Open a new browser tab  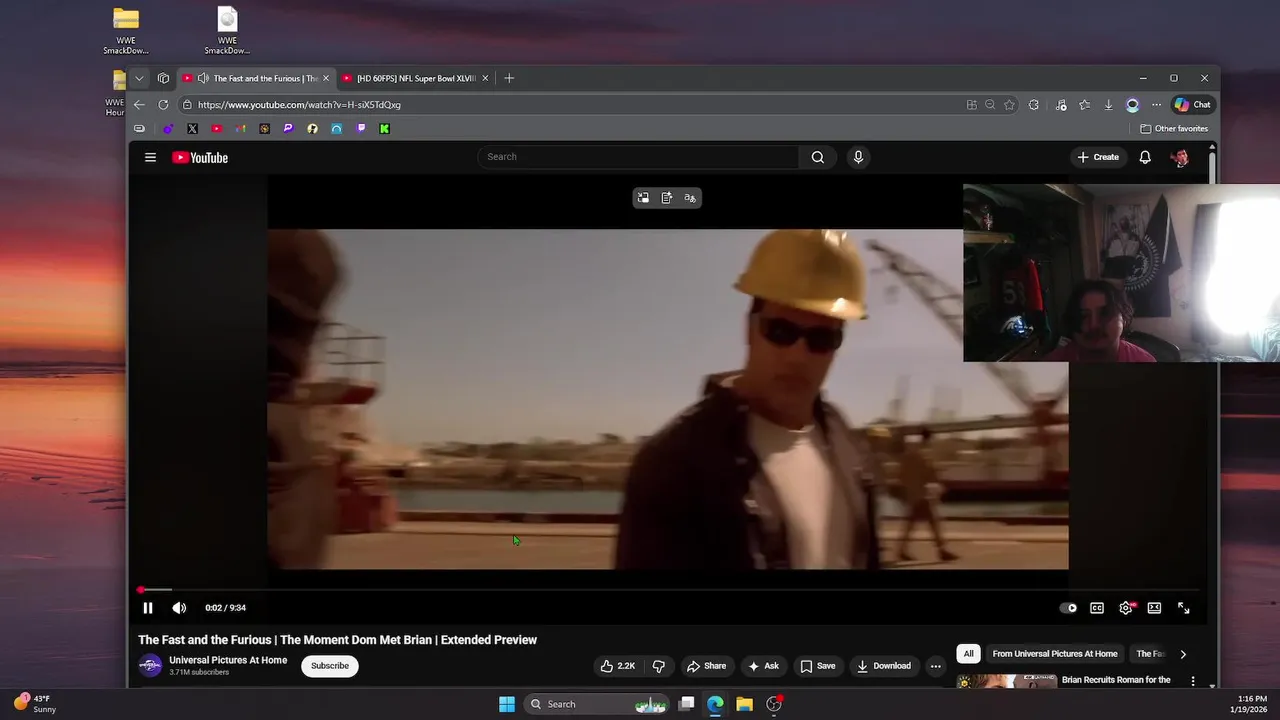(x=509, y=78)
